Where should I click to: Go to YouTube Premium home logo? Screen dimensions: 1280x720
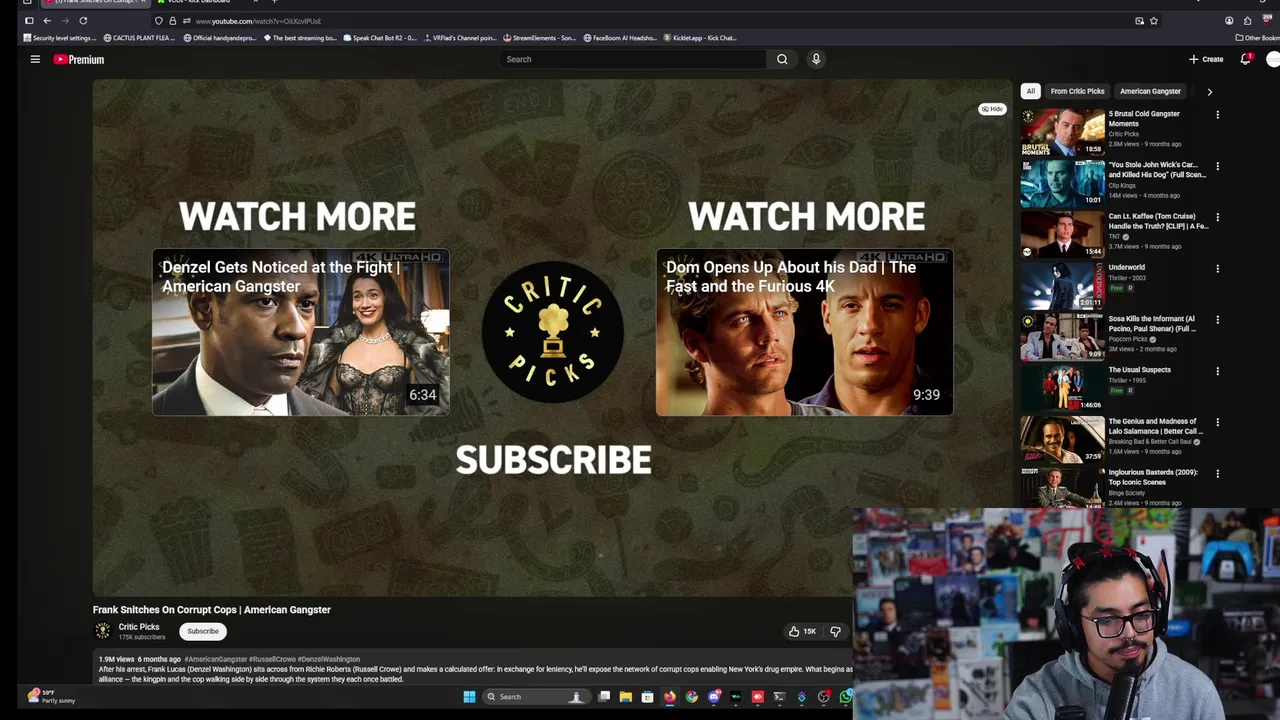[79, 59]
